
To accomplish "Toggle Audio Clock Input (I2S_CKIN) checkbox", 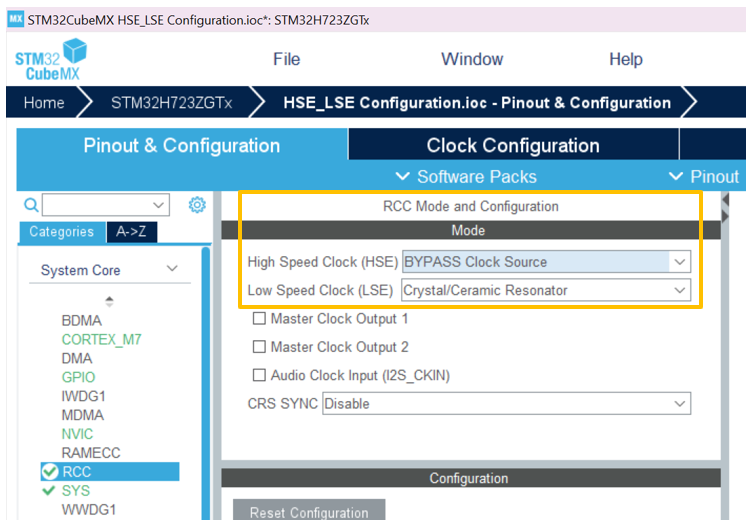I will [x=259, y=375].
